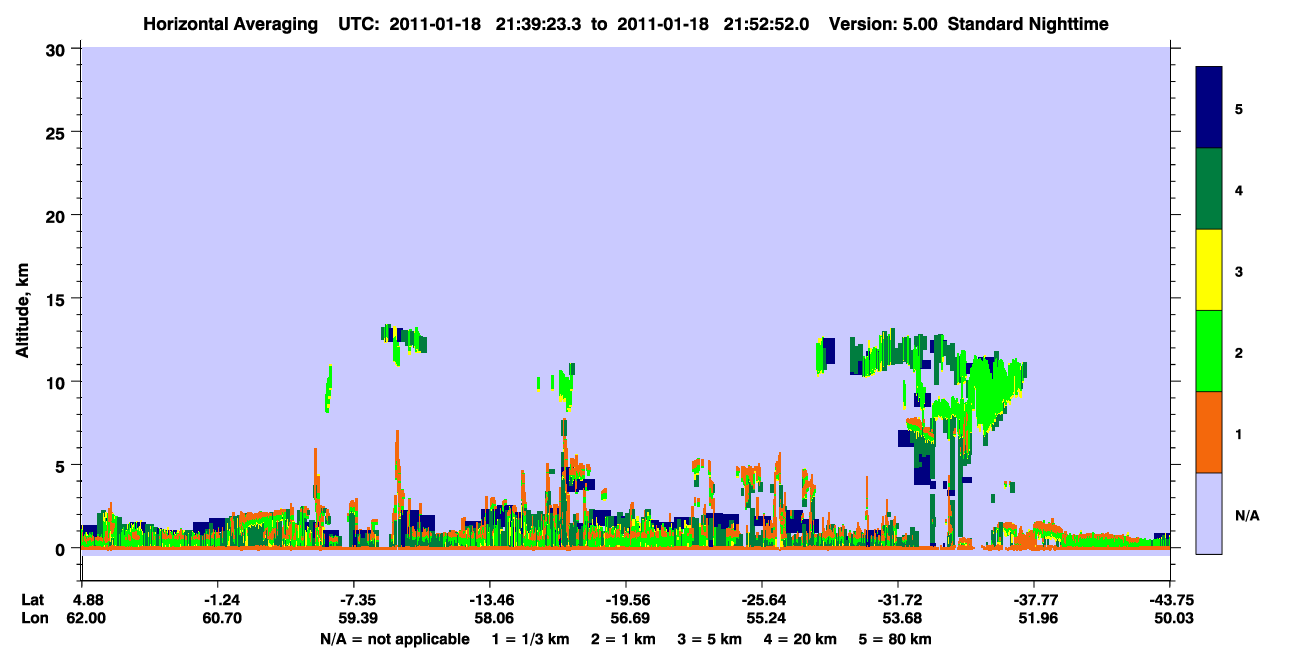The height and width of the screenshot is (667, 1300).
Task: Click the latitude value '-7.35'
Action: tap(357, 600)
